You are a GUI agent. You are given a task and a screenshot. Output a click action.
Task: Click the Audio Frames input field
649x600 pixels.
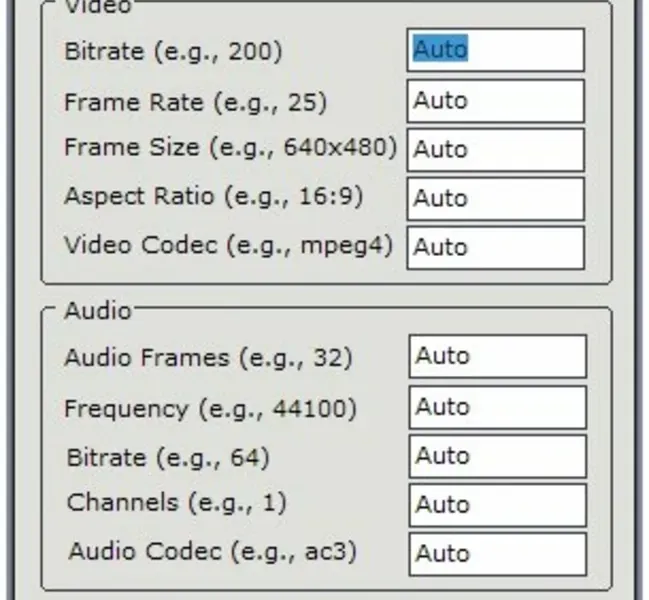tap(497, 357)
